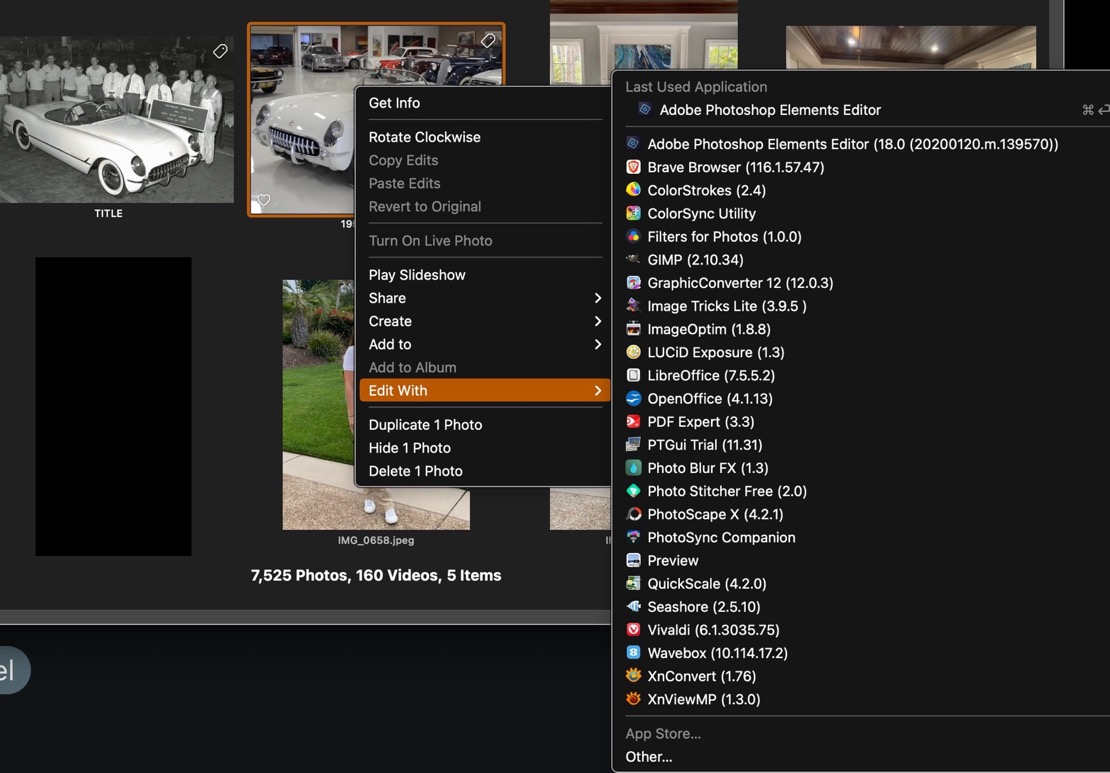Expand the Create submenu arrow
This screenshot has width=1110, height=773.
[597, 321]
